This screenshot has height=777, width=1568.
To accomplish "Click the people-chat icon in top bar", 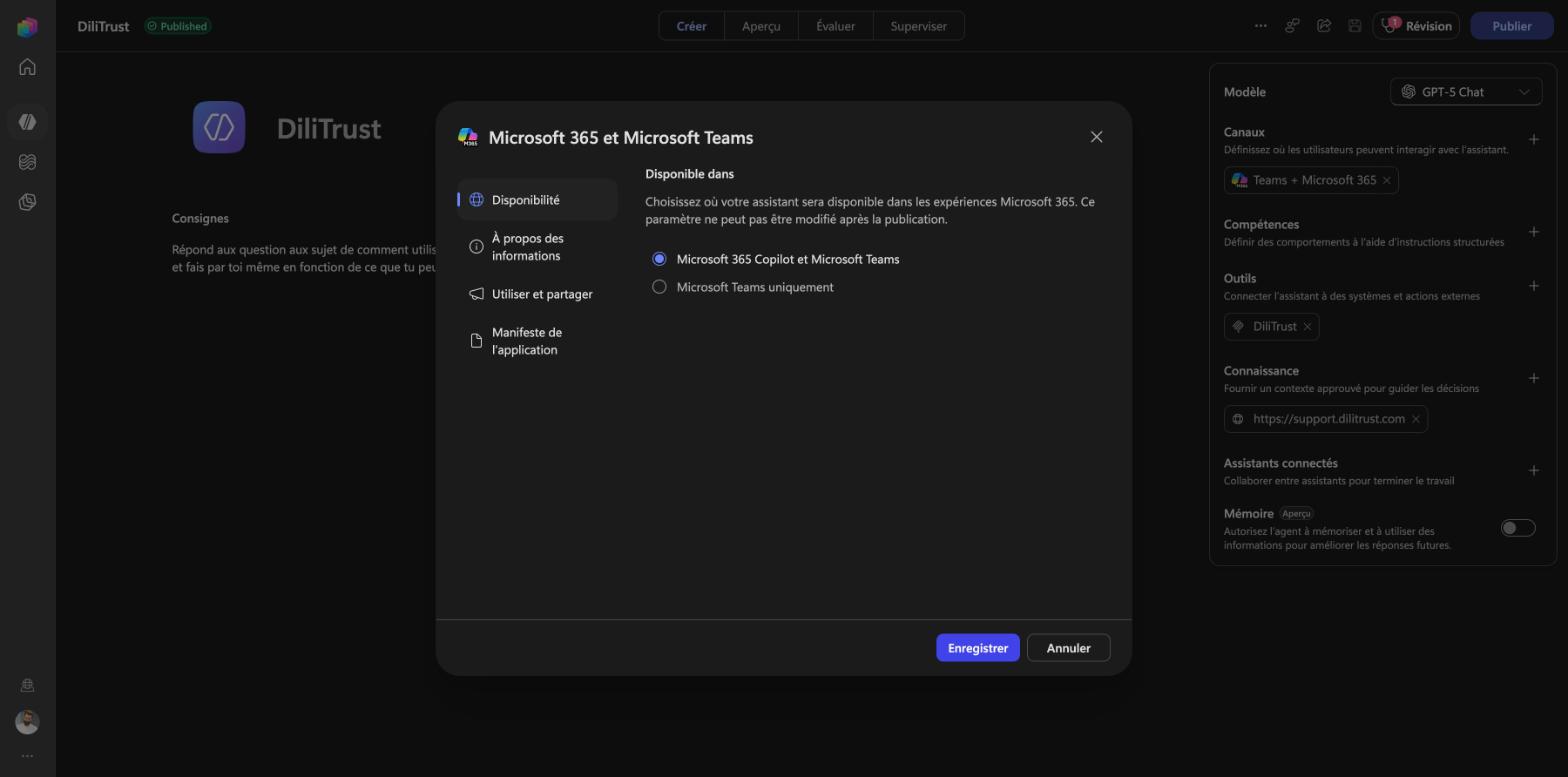I will pyautogui.click(x=1292, y=26).
